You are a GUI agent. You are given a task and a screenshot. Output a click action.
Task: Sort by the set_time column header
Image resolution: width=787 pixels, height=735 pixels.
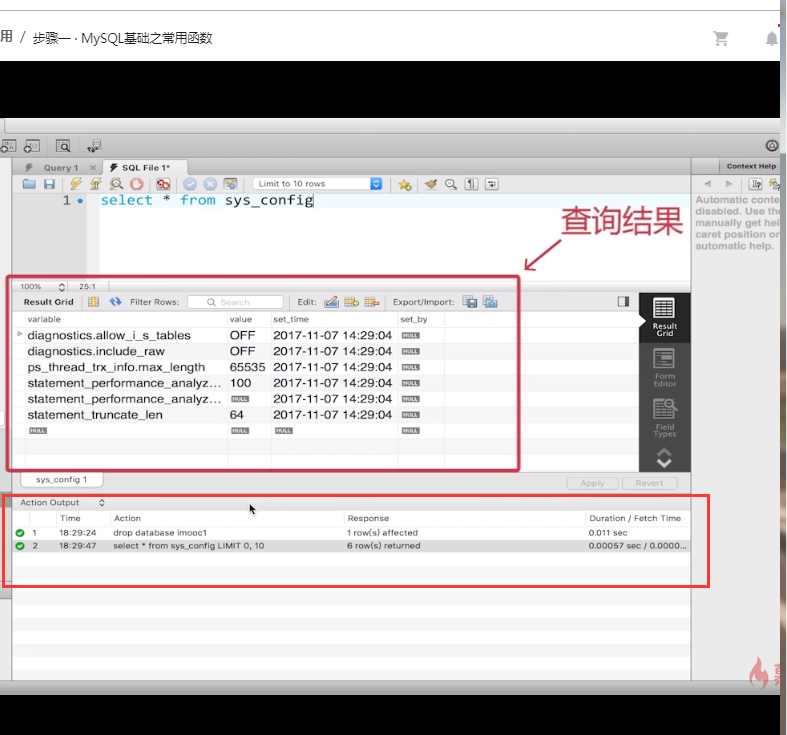click(x=291, y=319)
